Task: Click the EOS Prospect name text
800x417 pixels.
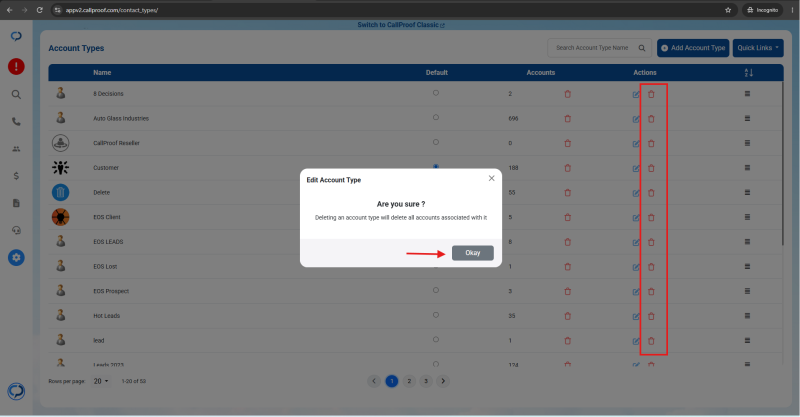Action: coord(111,291)
